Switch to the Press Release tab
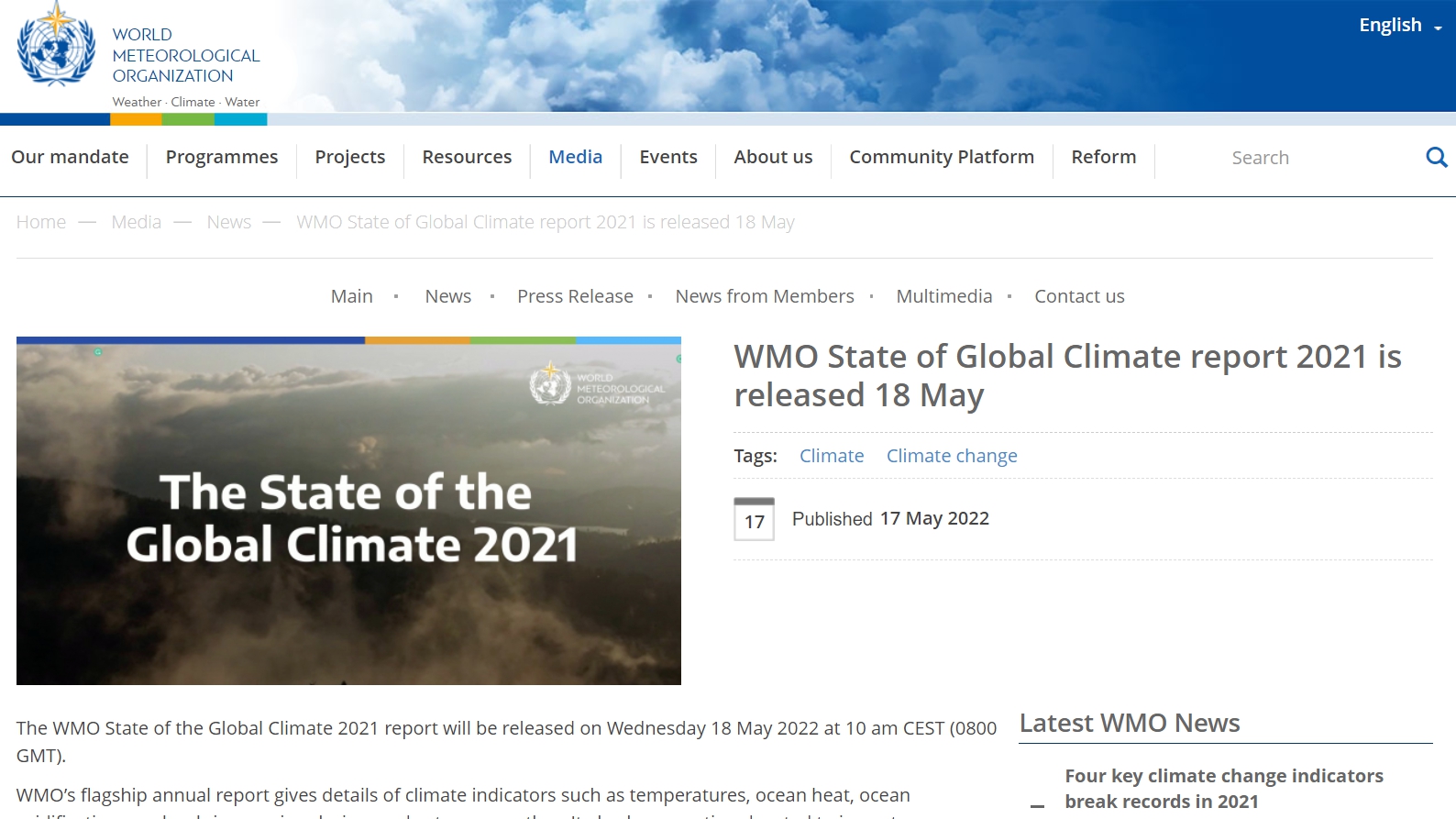This screenshot has height=819, width=1456. pyautogui.click(x=575, y=296)
